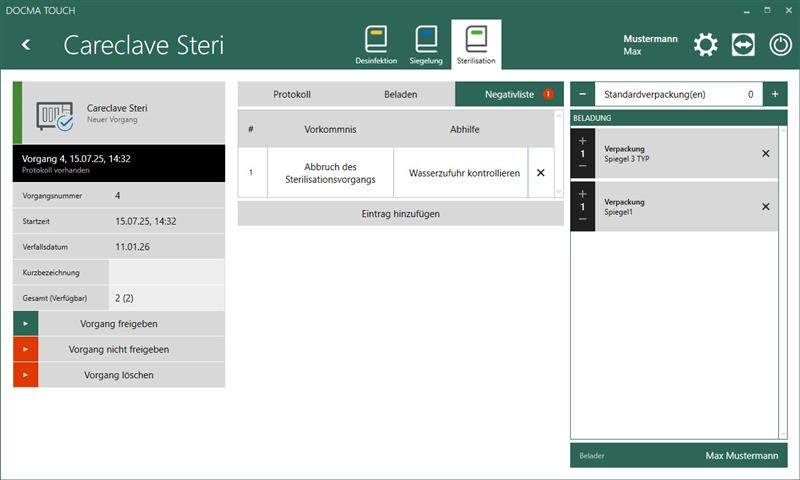Image resolution: width=800 pixels, height=480 pixels.
Task: Open the settings gear icon
Action: (706, 45)
